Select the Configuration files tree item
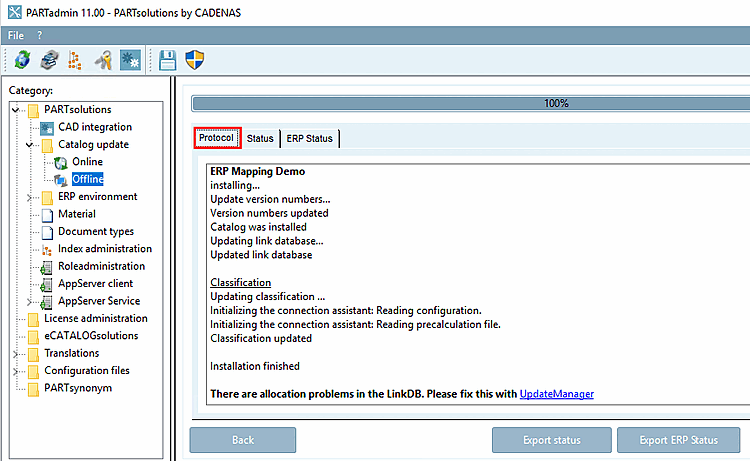This screenshot has height=461, width=750. (87, 371)
